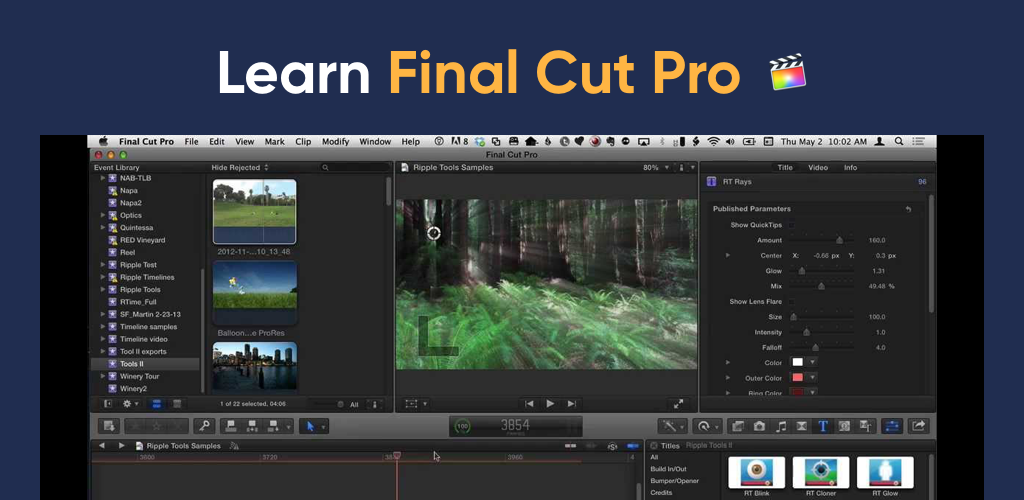Image resolution: width=1024 pixels, height=500 pixels.
Task: Hide the Event Library sidebar button
Action: click(x=108, y=404)
